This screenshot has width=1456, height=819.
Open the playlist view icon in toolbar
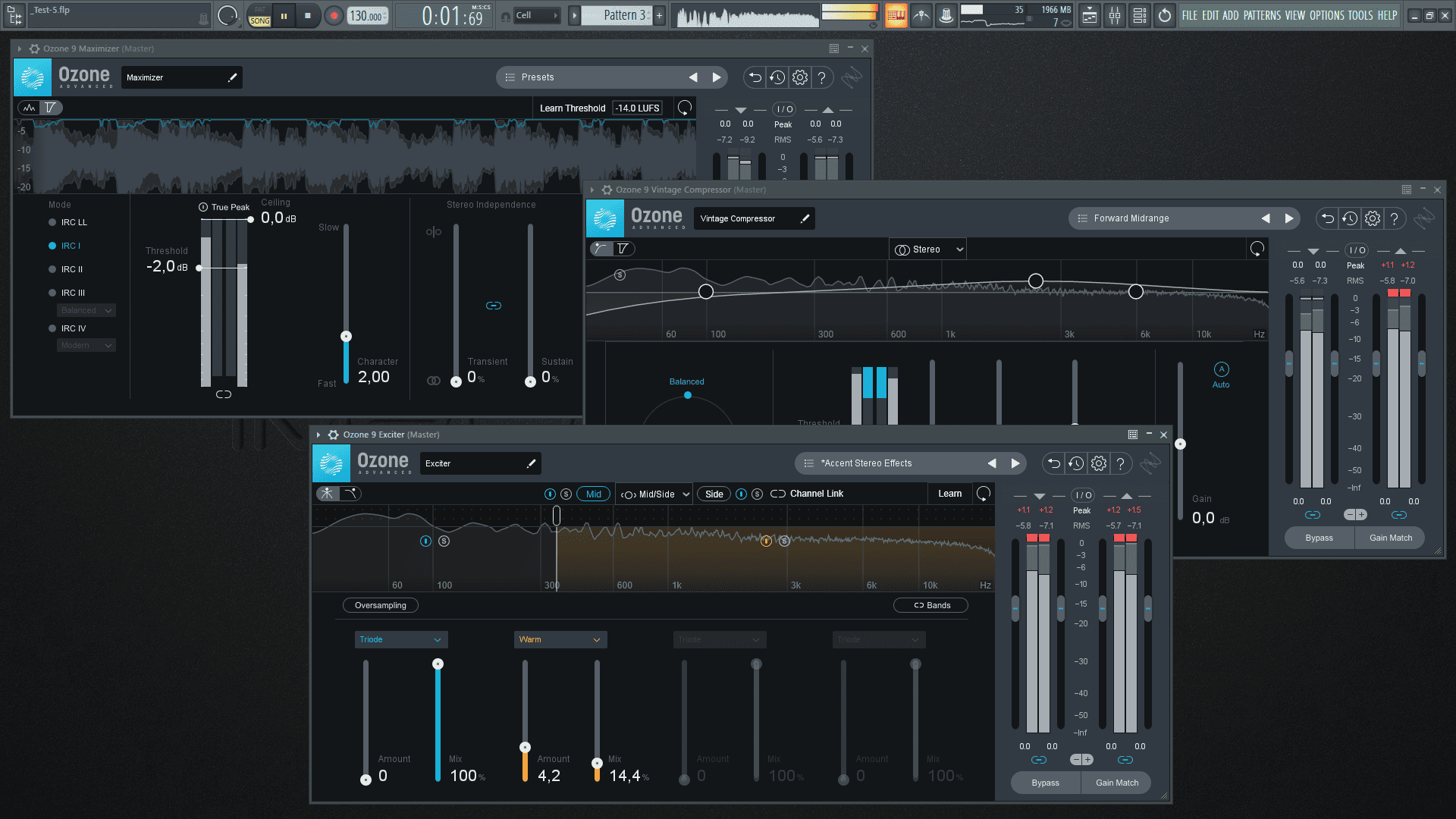click(1090, 15)
